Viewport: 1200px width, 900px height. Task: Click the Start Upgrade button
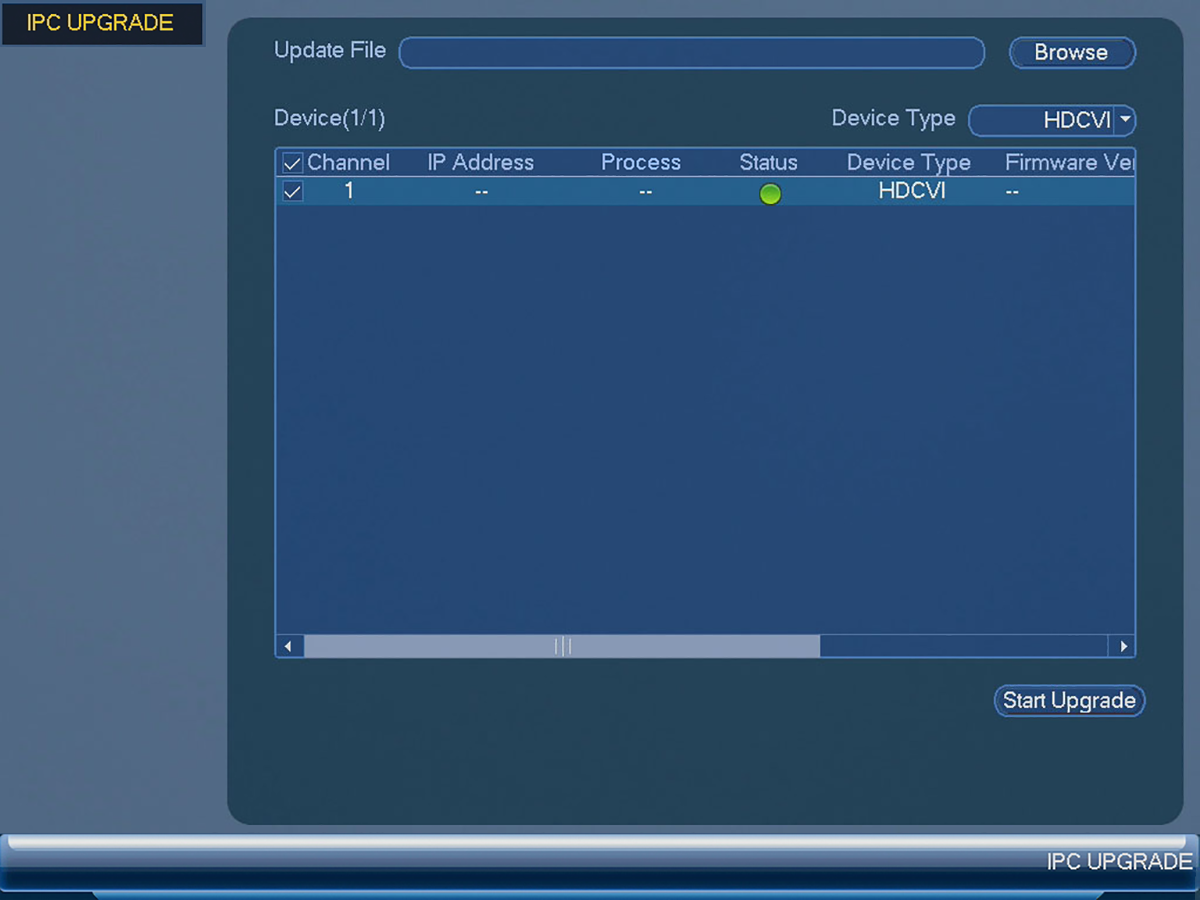click(1069, 701)
